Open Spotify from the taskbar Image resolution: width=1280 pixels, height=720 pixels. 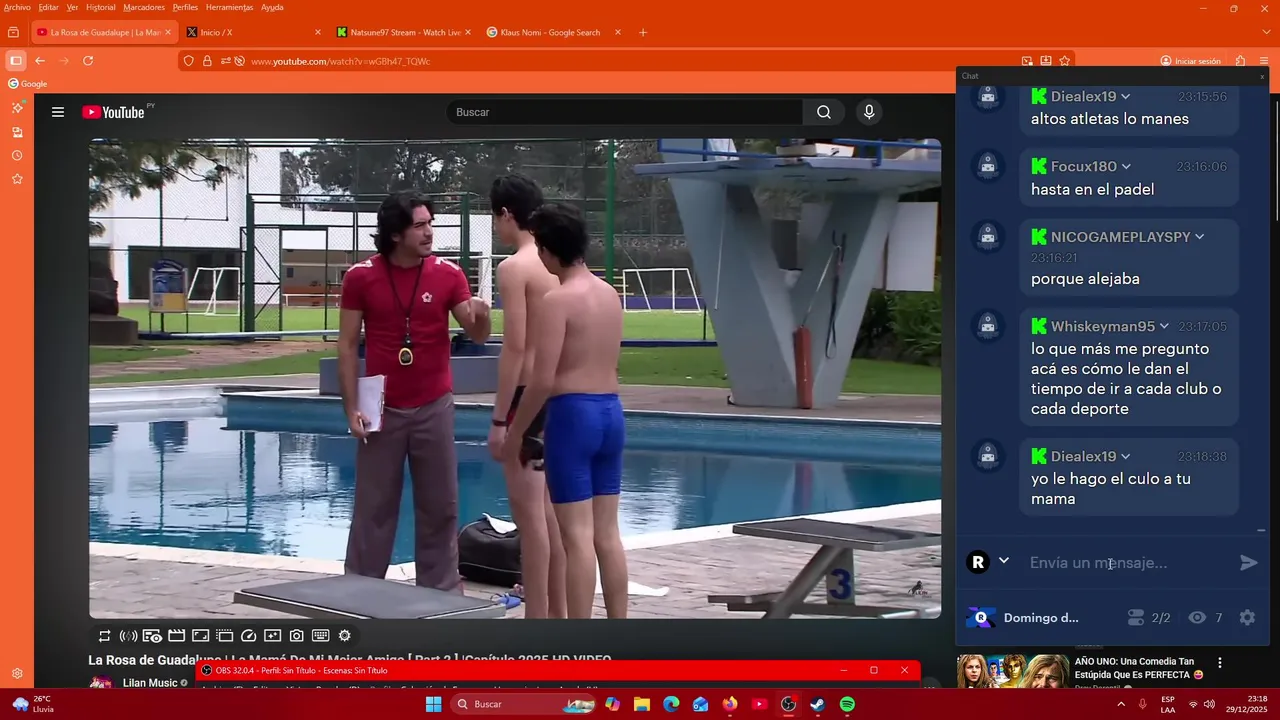(x=847, y=704)
